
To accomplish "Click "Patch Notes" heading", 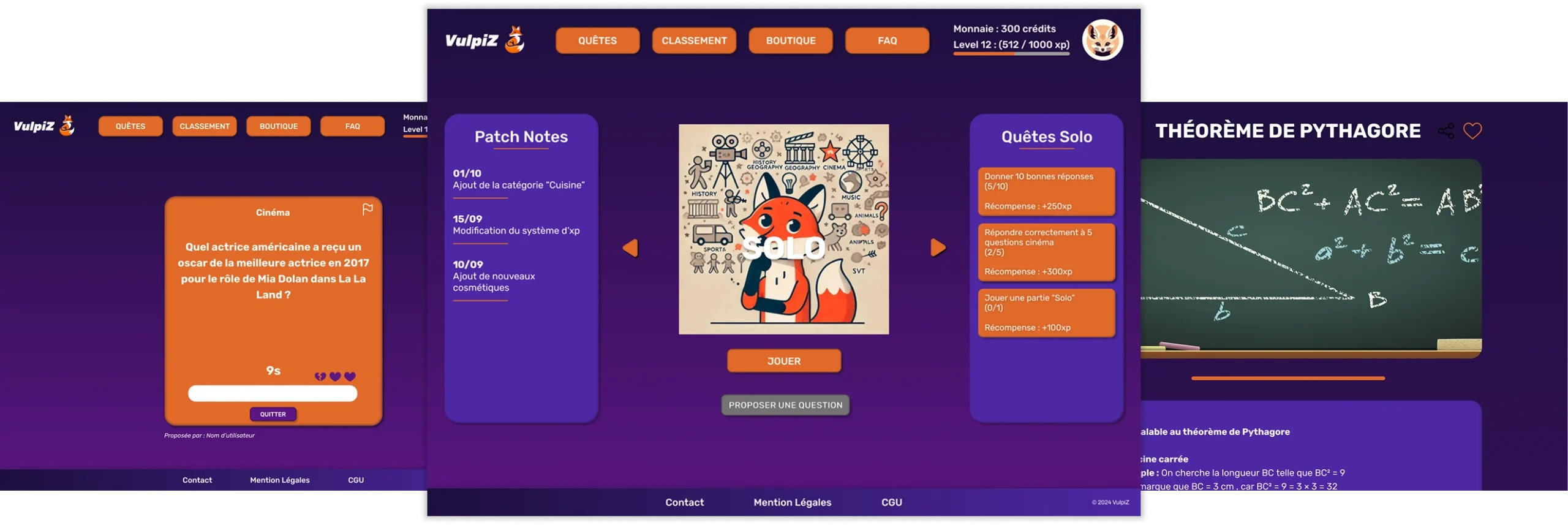I will pyautogui.click(x=521, y=137).
